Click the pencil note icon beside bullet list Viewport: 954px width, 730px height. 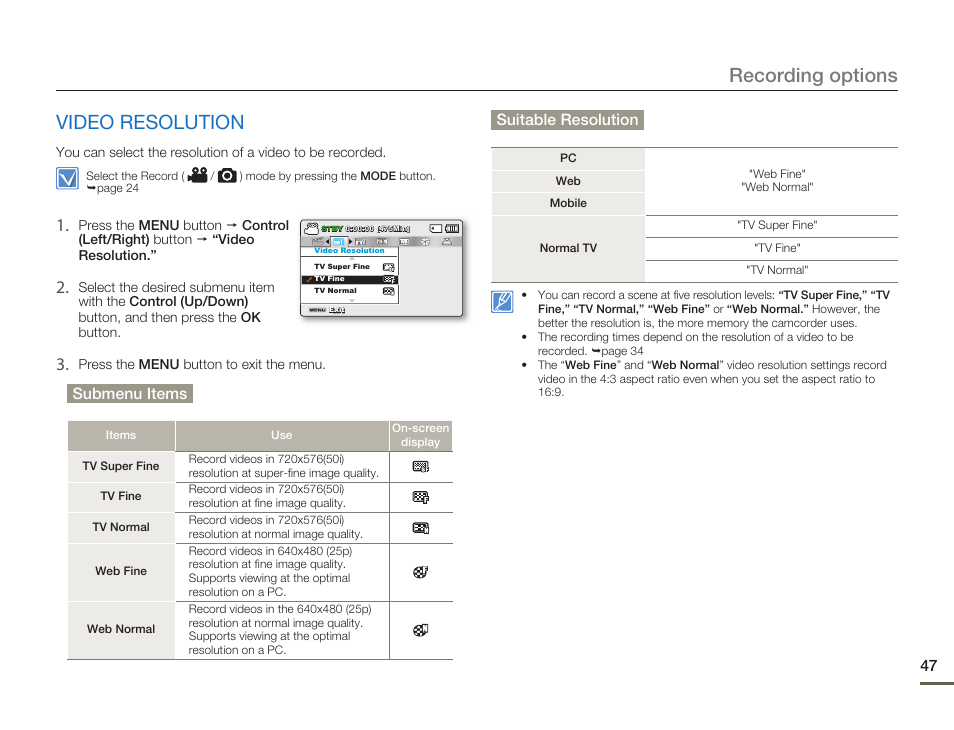pos(502,302)
